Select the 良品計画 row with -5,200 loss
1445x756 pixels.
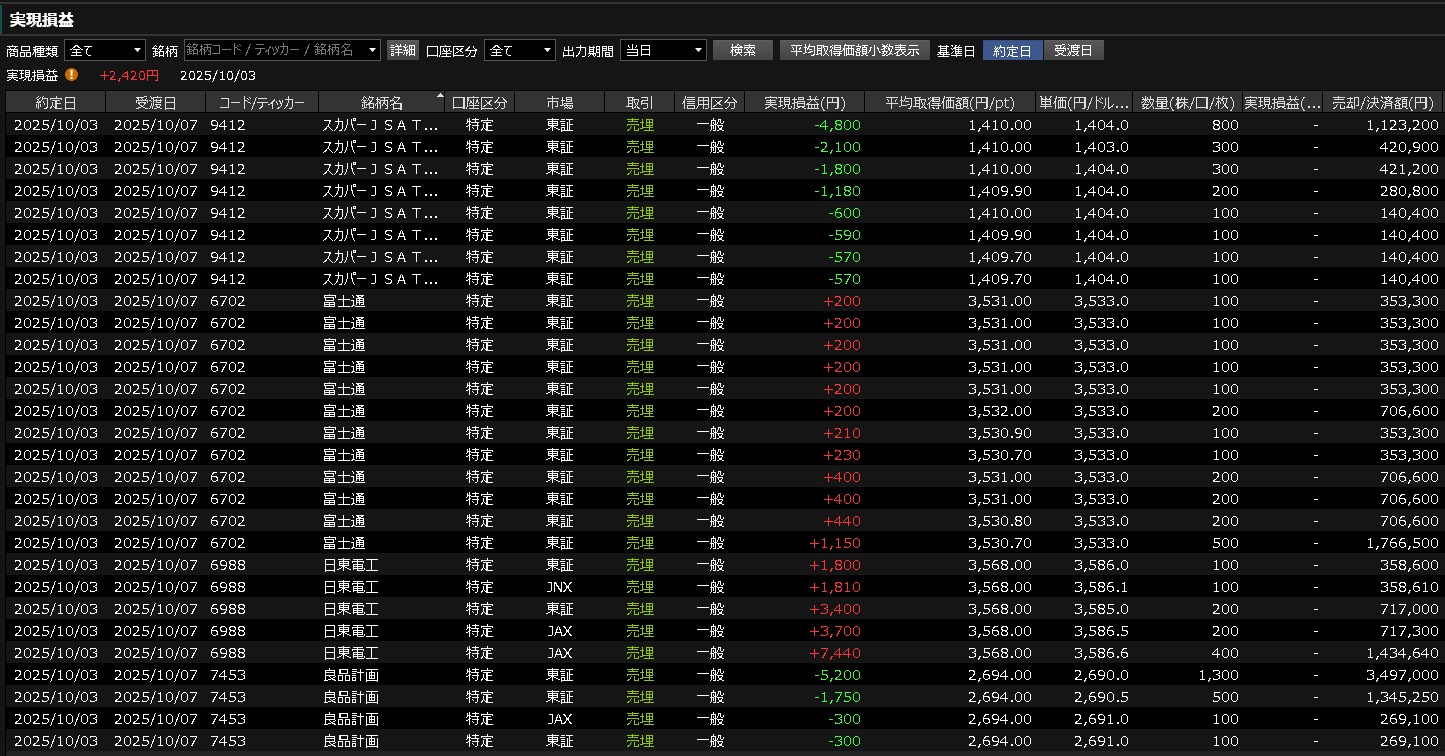(700, 675)
